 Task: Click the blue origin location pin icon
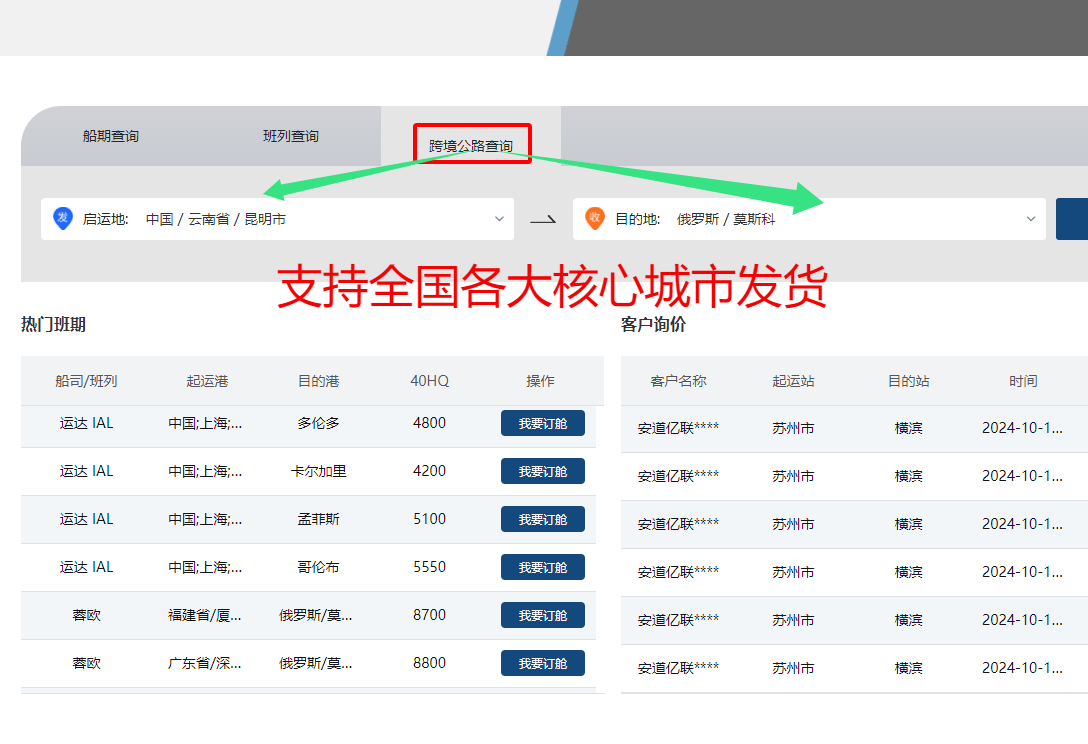tap(63, 218)
